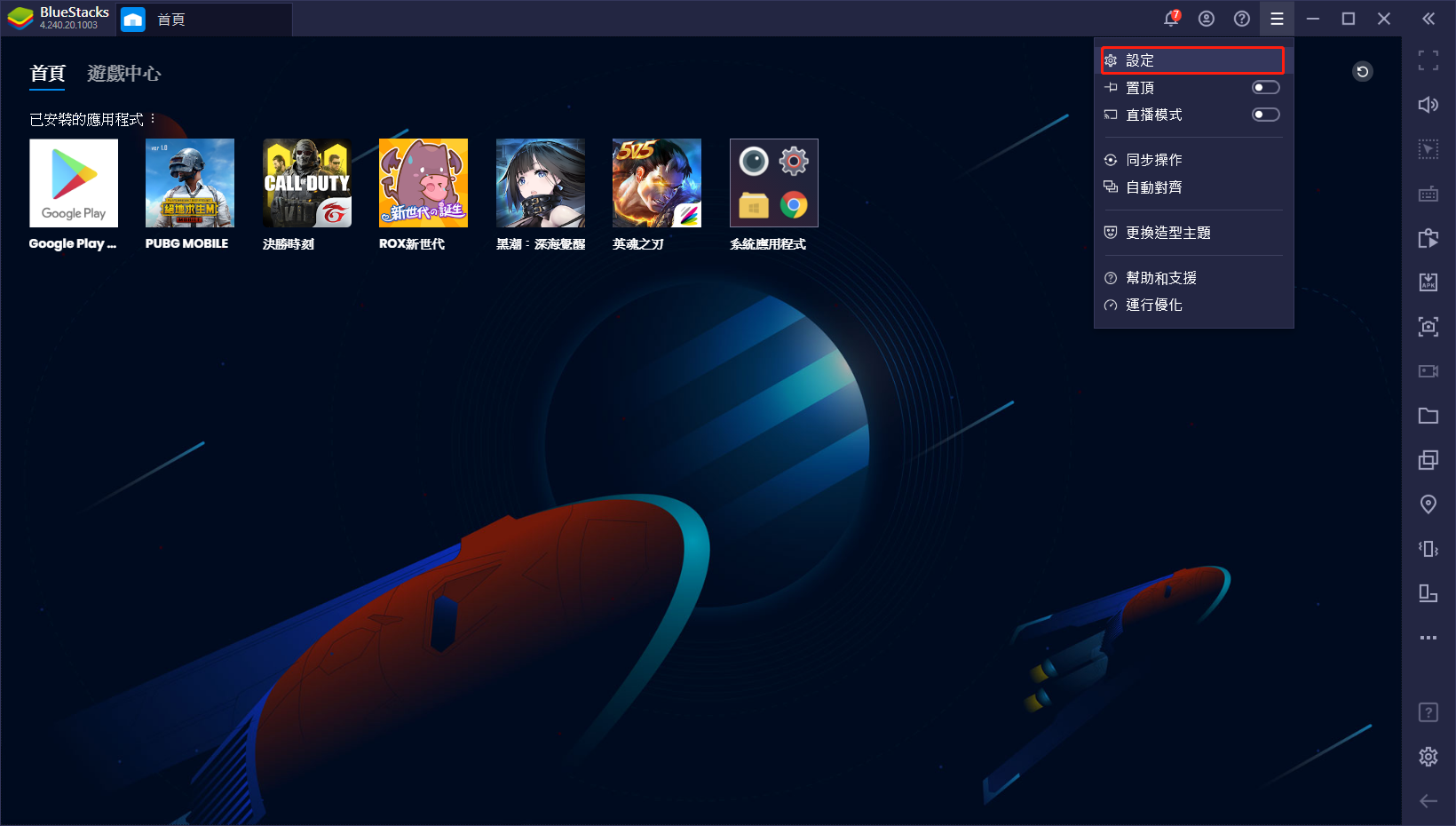Select 運行優化 menu entry
This screenshot has height=826, width=1456.
(1192, 305)
